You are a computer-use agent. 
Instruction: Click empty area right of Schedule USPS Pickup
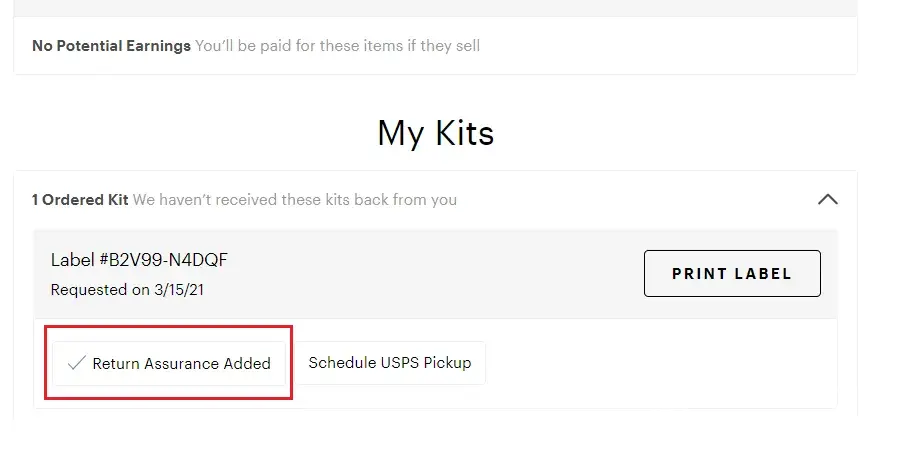660,363
